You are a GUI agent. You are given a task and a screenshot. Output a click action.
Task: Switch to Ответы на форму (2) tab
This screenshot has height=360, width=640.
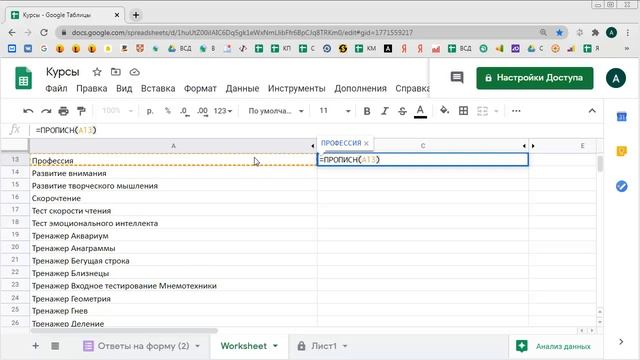(x=143, y=346)
